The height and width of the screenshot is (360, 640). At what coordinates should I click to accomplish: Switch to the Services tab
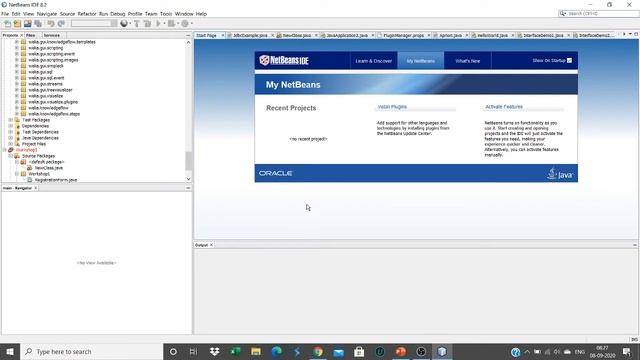(x=52, y=36)
